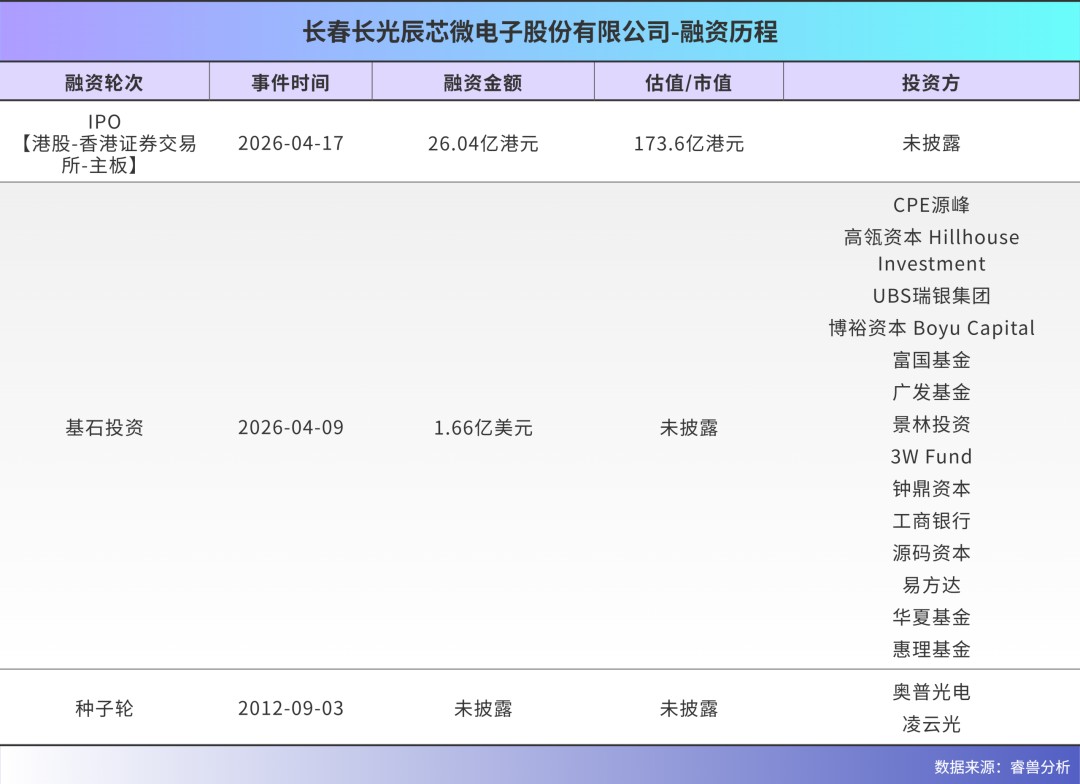Click the 高瓴资本 Hillhouse Investment entry
This screenshot has width=1080, height=784.
(x=931, y=250)
